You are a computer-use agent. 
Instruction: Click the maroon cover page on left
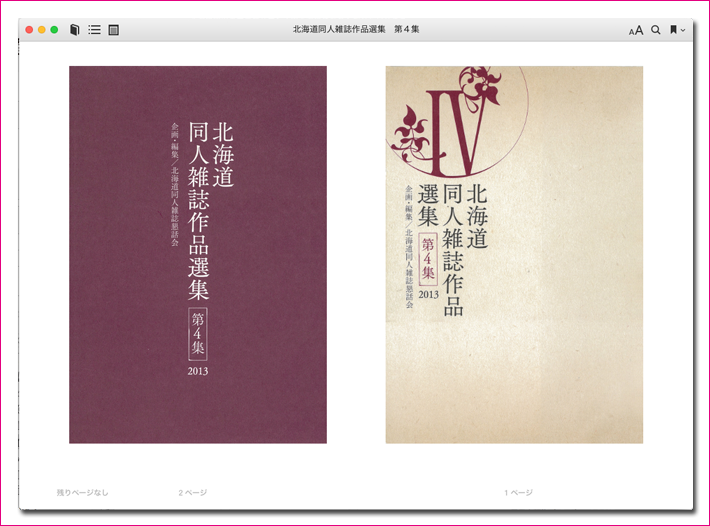click(x=198, y=255)
